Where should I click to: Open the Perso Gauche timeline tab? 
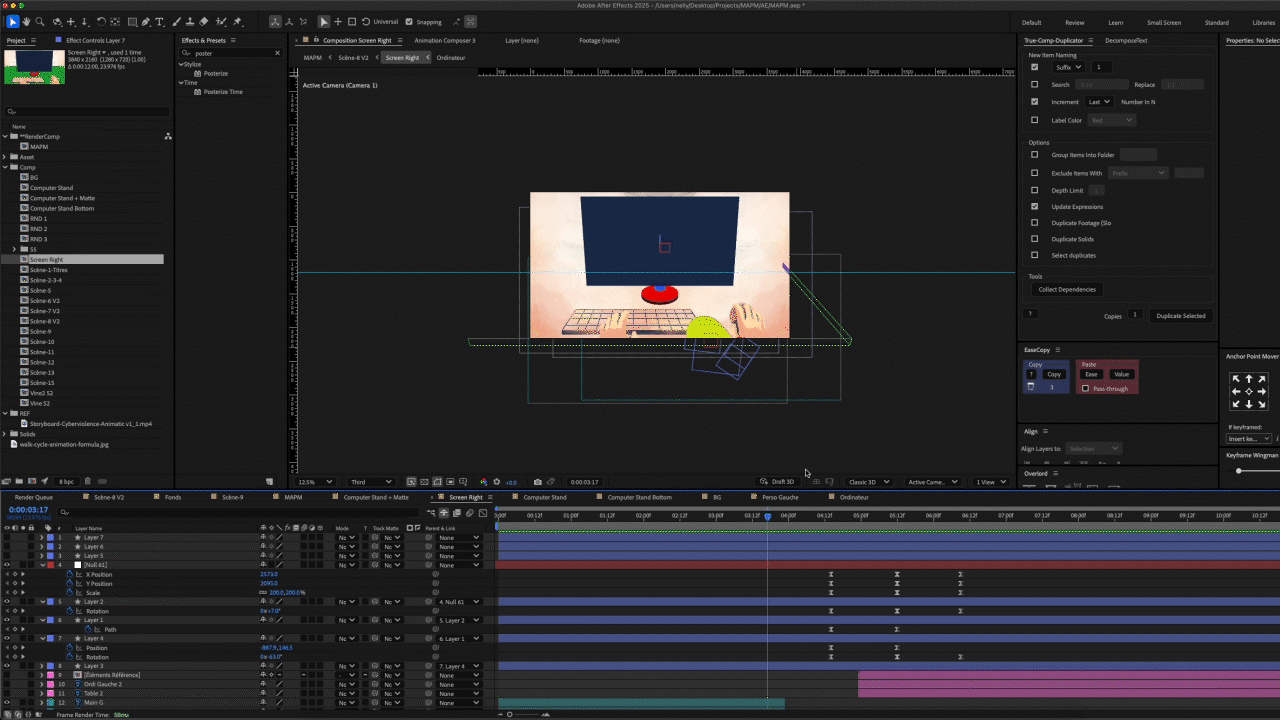[x=780, y=497]
